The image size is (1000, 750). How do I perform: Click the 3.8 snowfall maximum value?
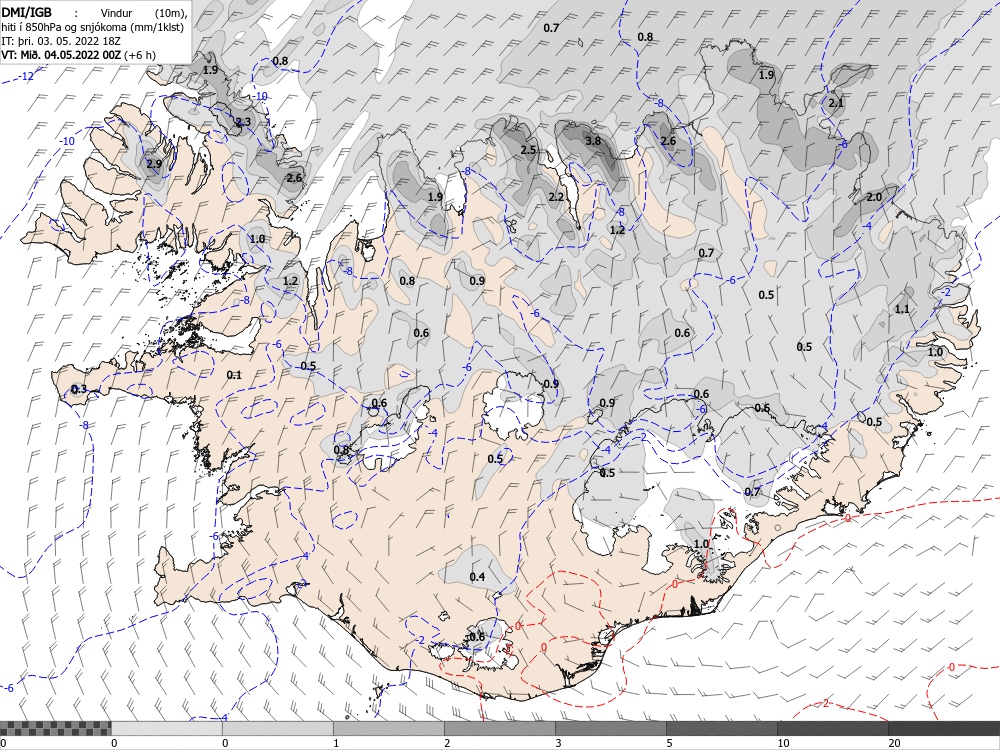593,141
